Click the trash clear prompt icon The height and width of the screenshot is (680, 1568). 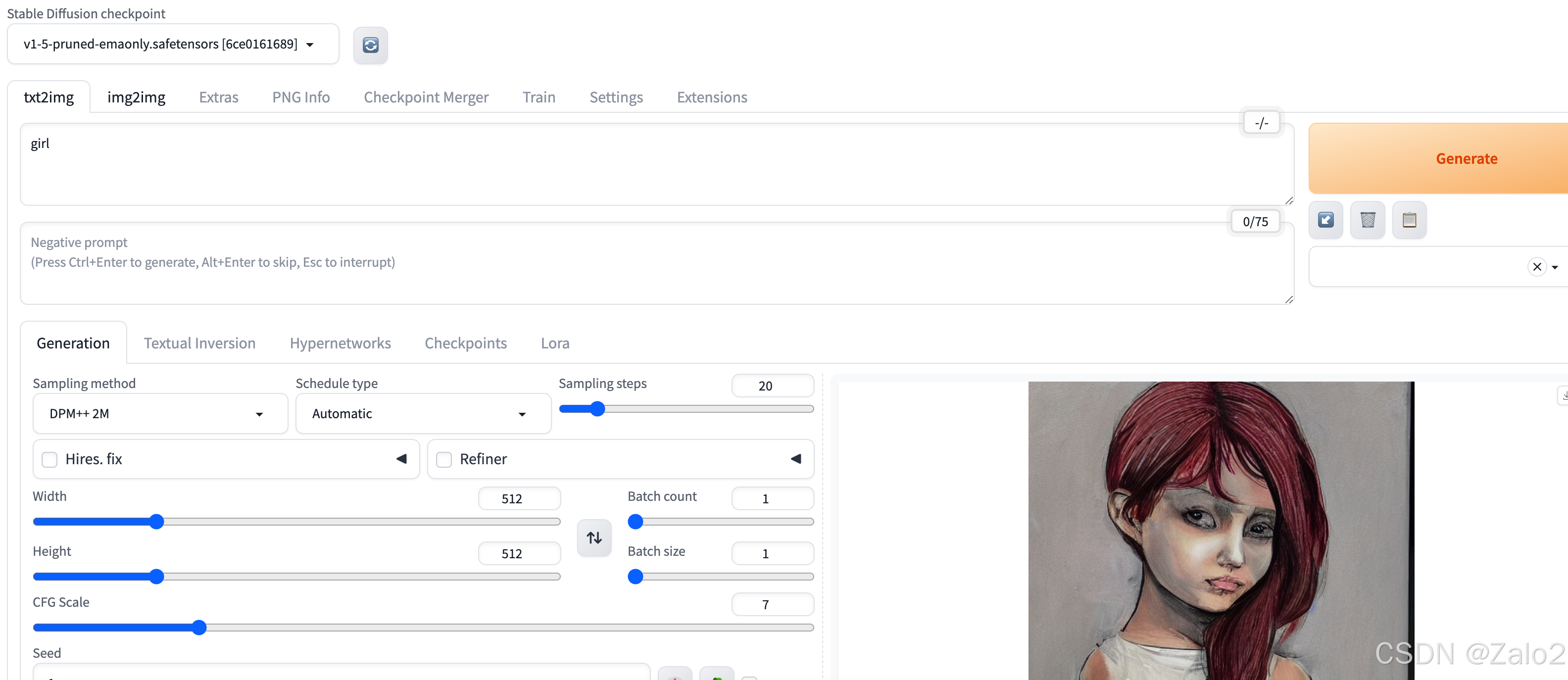tap(1367, 220)
